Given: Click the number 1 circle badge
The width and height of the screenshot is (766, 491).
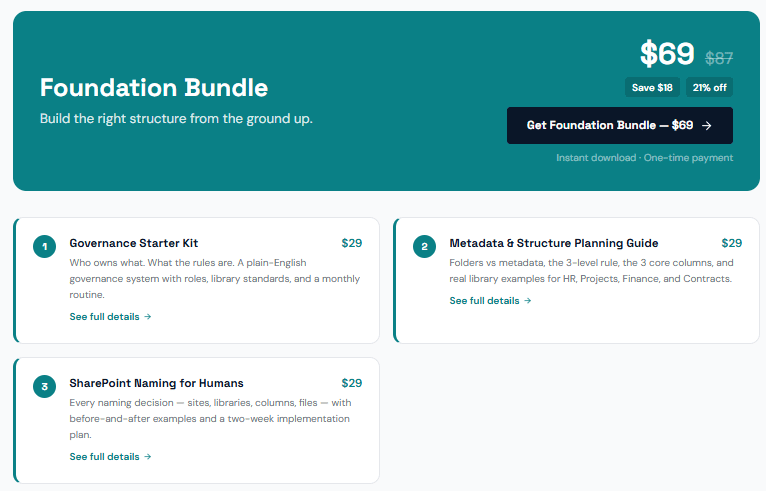Looking at the screenshot, I should click(44, 246).
